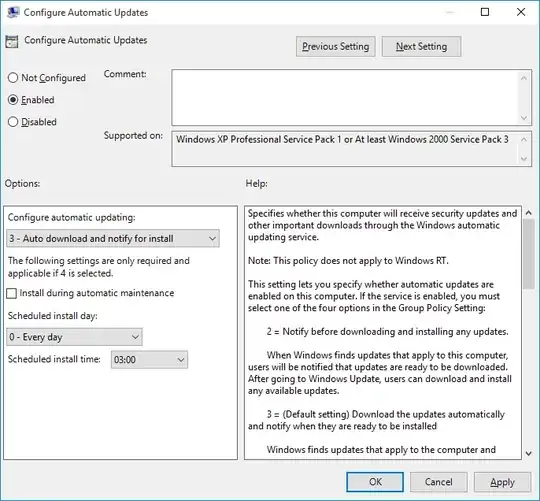
Task: Click the Supported on scroll up arrow
Action: (524, 139)
